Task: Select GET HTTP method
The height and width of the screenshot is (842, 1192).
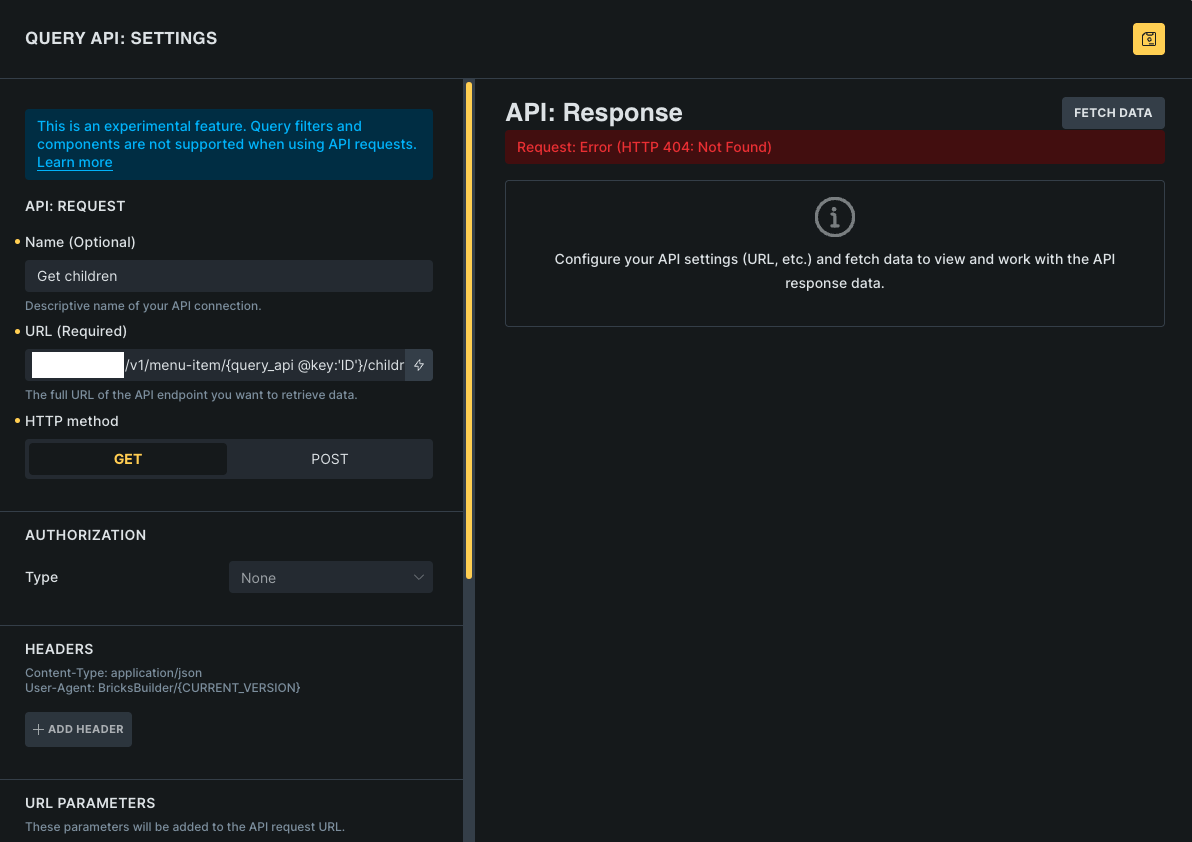Action: point(128,459)
